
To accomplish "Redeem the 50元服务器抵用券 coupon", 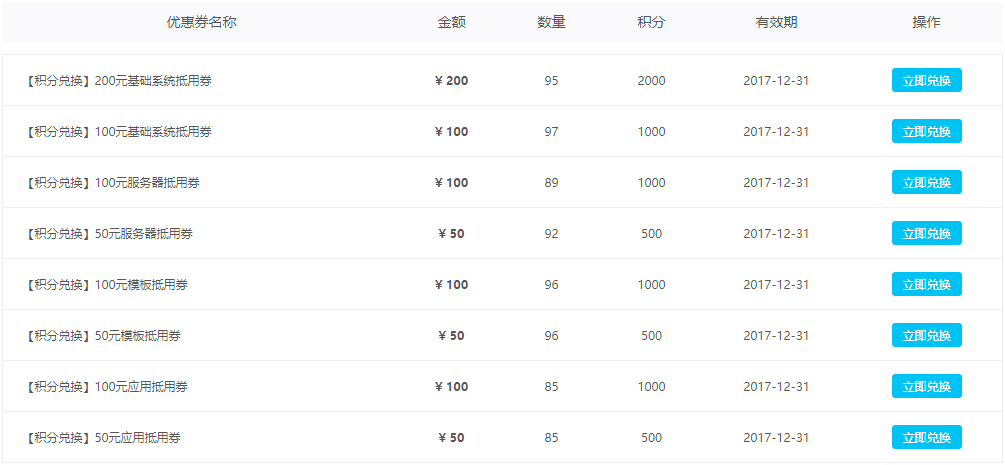I will [926, 234].
